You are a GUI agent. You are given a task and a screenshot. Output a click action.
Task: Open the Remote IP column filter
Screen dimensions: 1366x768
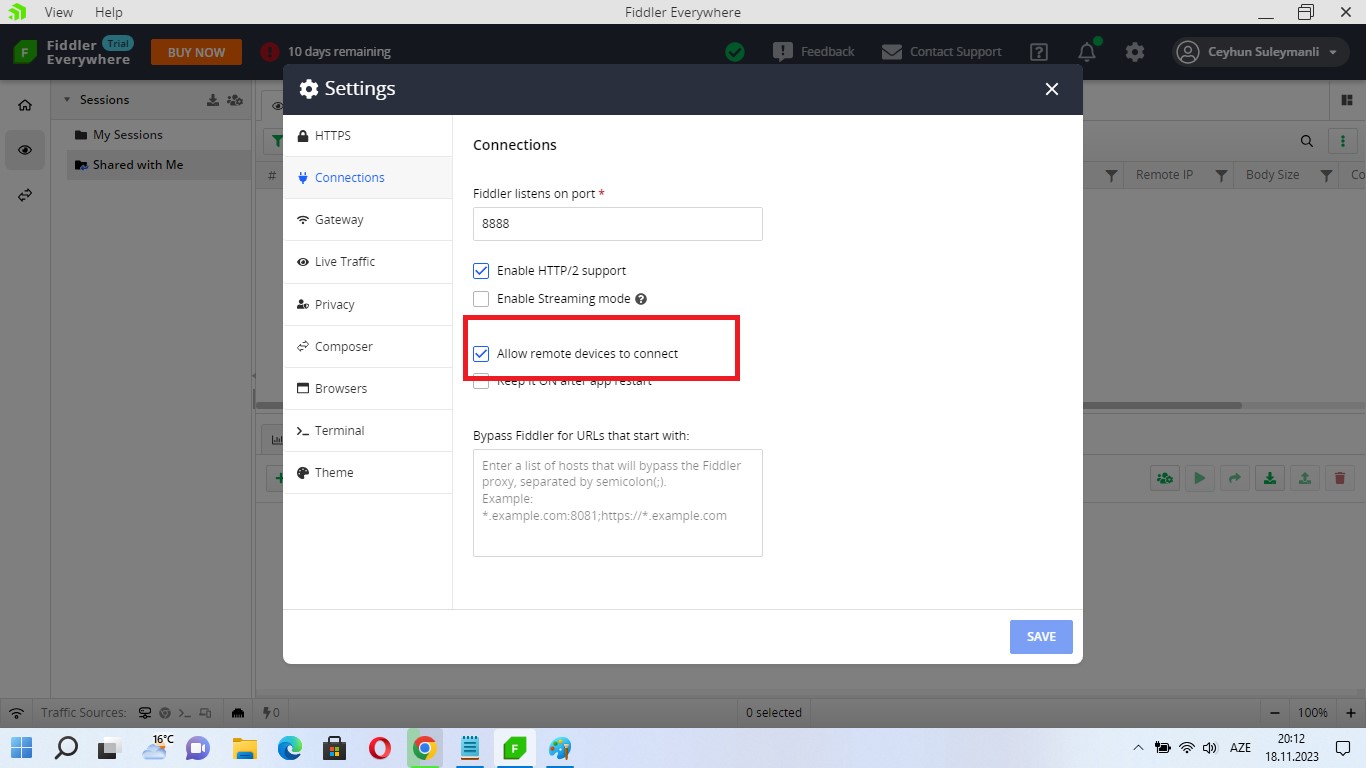point(1221,175)
